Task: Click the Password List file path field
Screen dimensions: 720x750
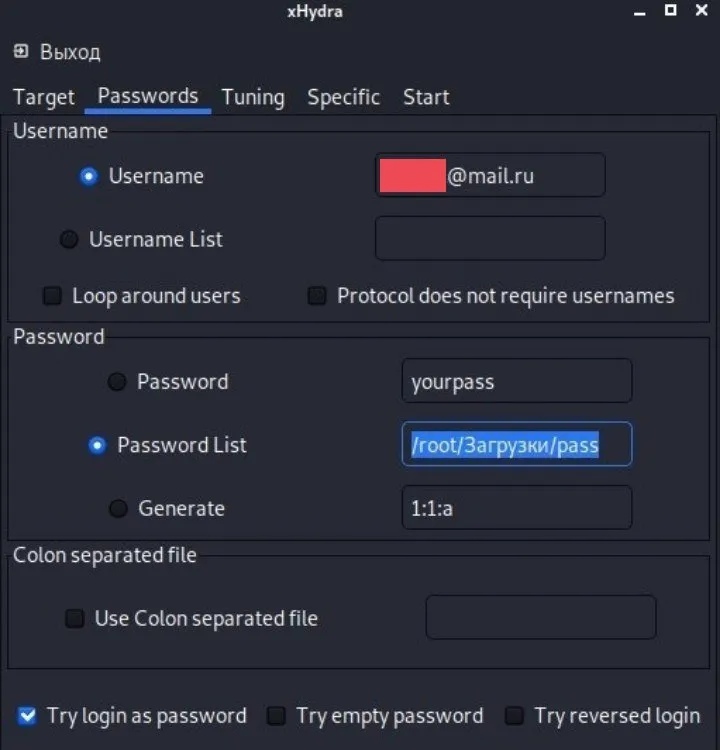Action: pyautogui.click(x=516, y=445)
